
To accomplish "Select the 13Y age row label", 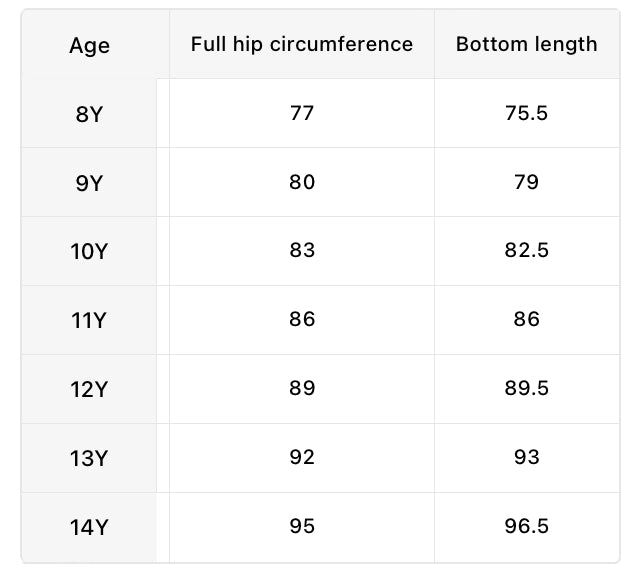I will [x=89, y=459].
